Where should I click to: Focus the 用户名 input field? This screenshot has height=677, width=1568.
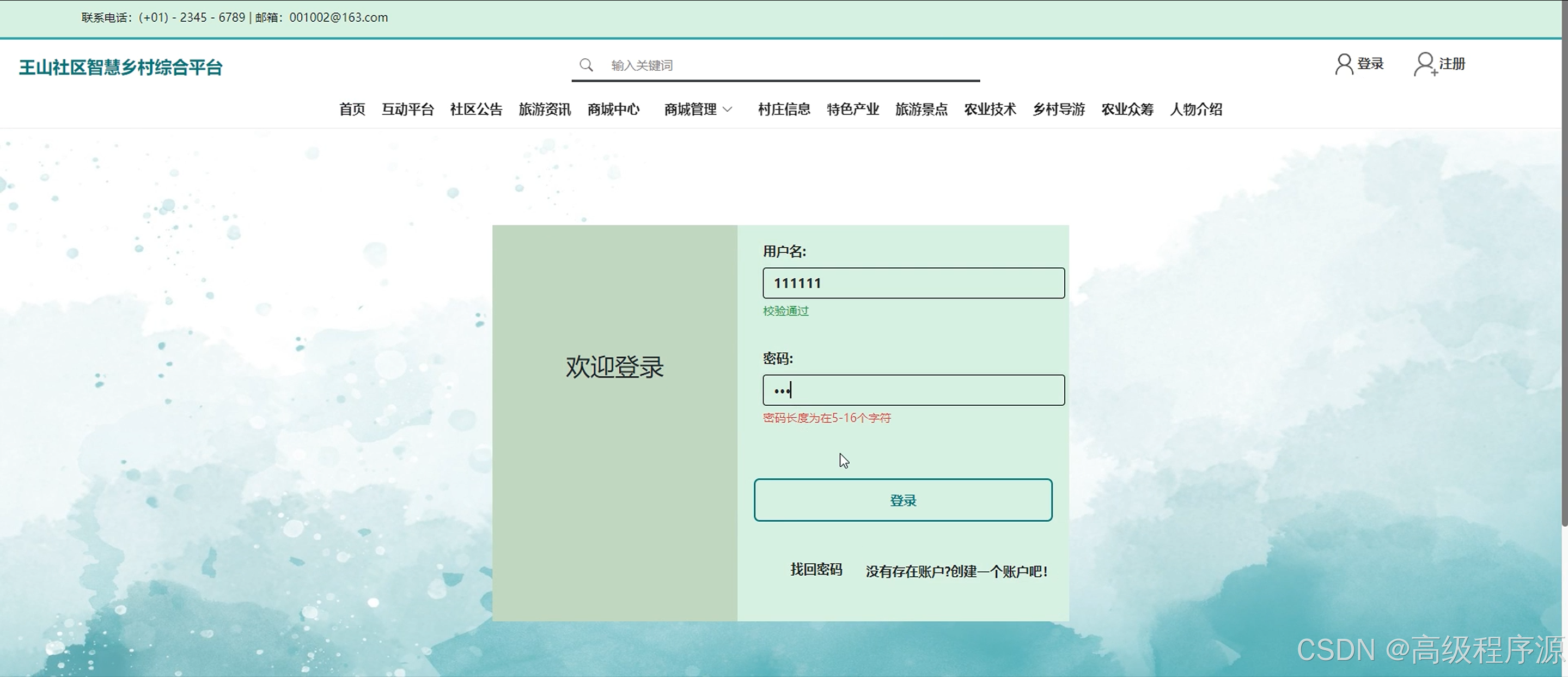point(913,283)
